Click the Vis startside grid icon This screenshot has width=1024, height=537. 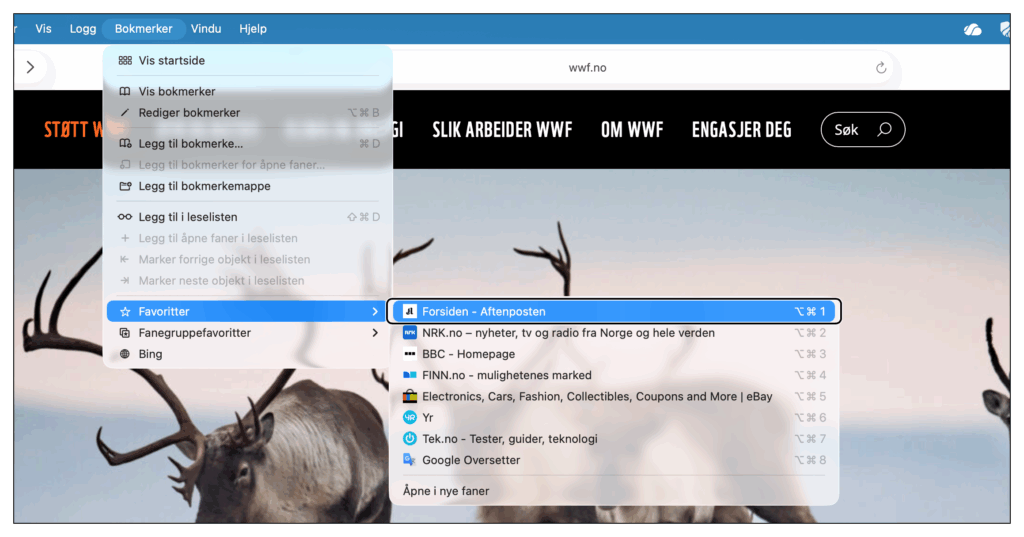click(125, 61)
